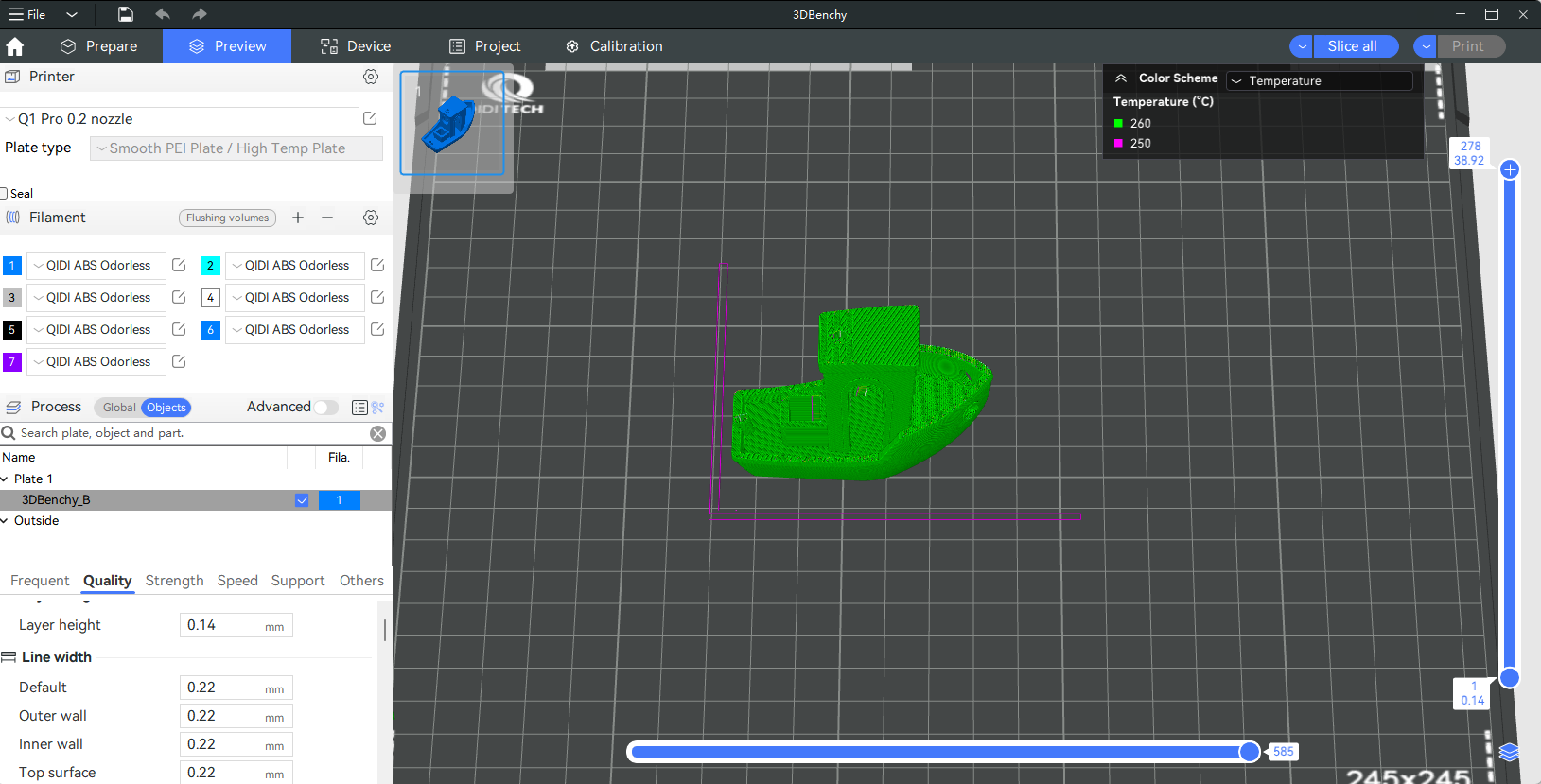Select the plate 1 thumbnail preview
Screen dimensions: 1541x784
452,123
